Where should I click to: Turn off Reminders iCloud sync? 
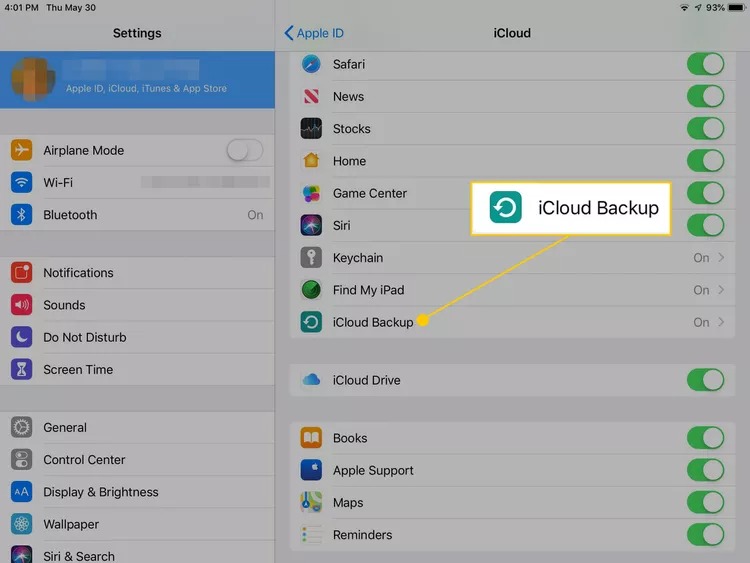(706, 535)
